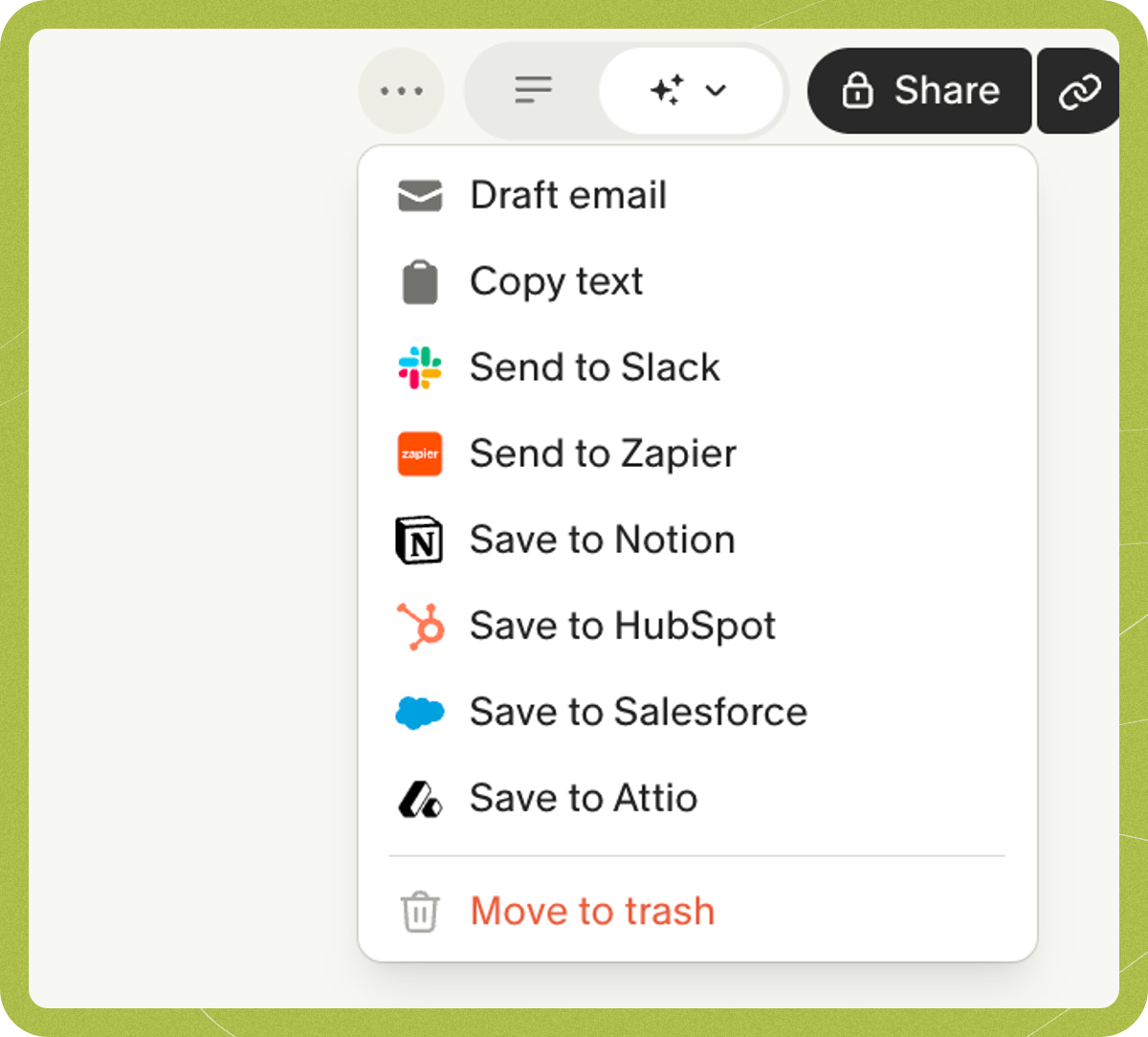This screenshot has width=1148, height=1037.
Task: Click the HubSpot sprocket icon
Action: (421, 627)
